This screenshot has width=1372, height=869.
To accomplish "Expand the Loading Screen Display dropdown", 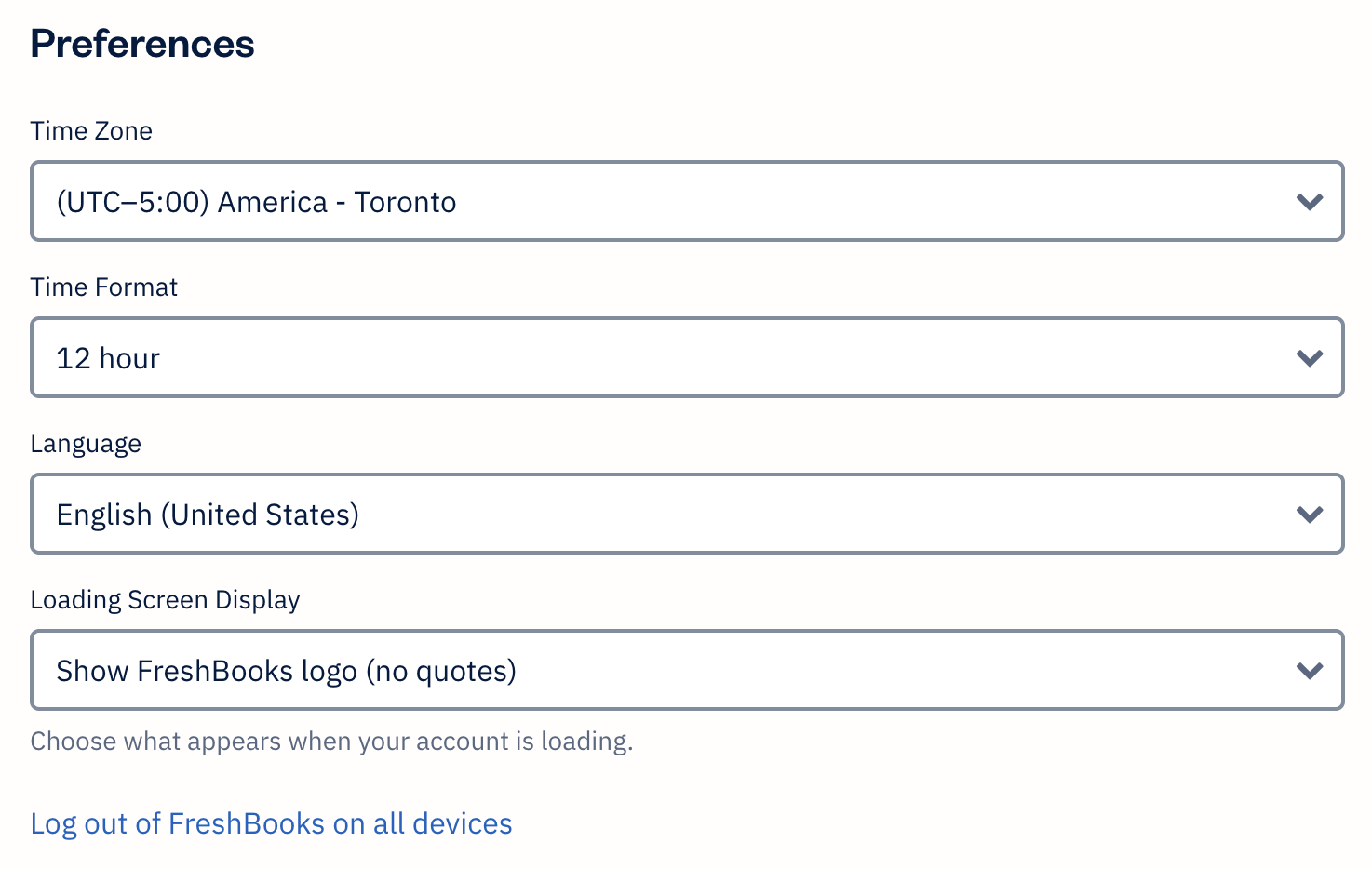I will (x=686, y=670).
